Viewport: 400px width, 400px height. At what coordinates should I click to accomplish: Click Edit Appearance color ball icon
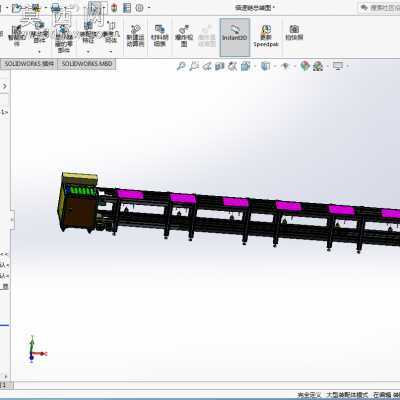click(305, 66)
